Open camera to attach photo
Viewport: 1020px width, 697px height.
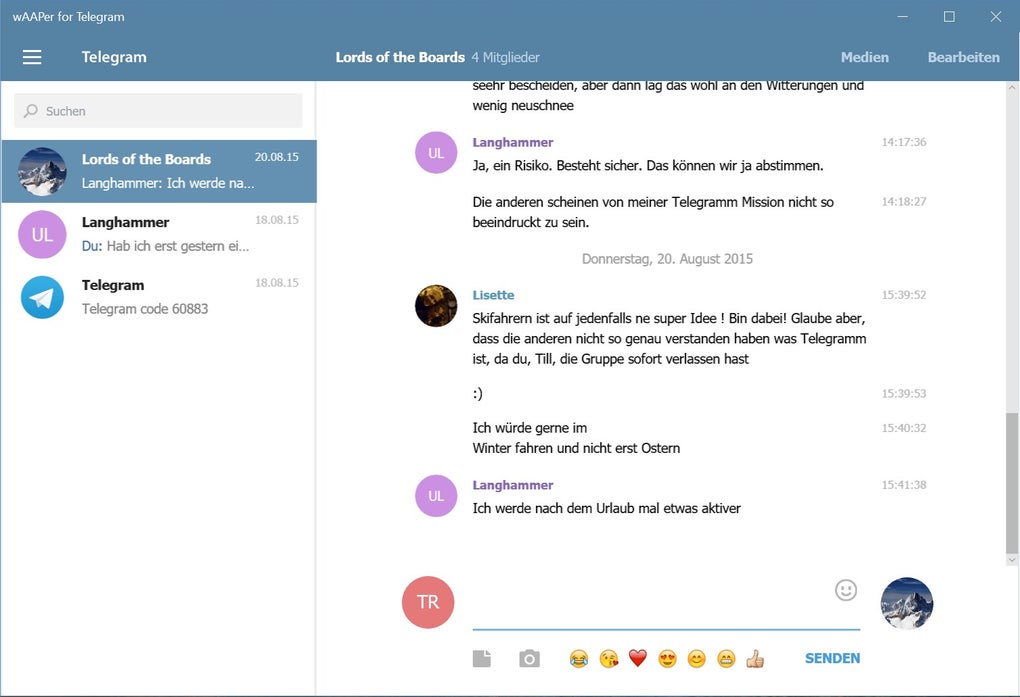point(530,659)
